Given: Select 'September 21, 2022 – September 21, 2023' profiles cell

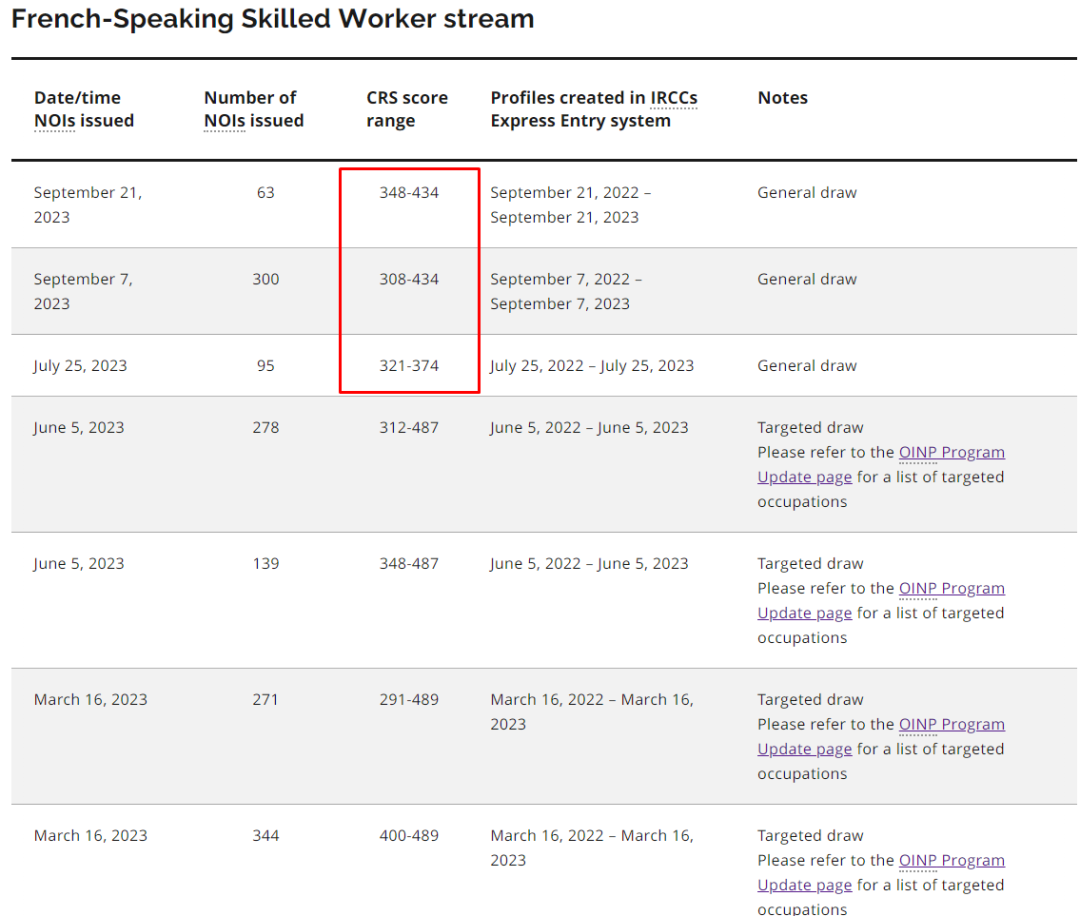Looking at the screenshot, I should tap(571, 205).
